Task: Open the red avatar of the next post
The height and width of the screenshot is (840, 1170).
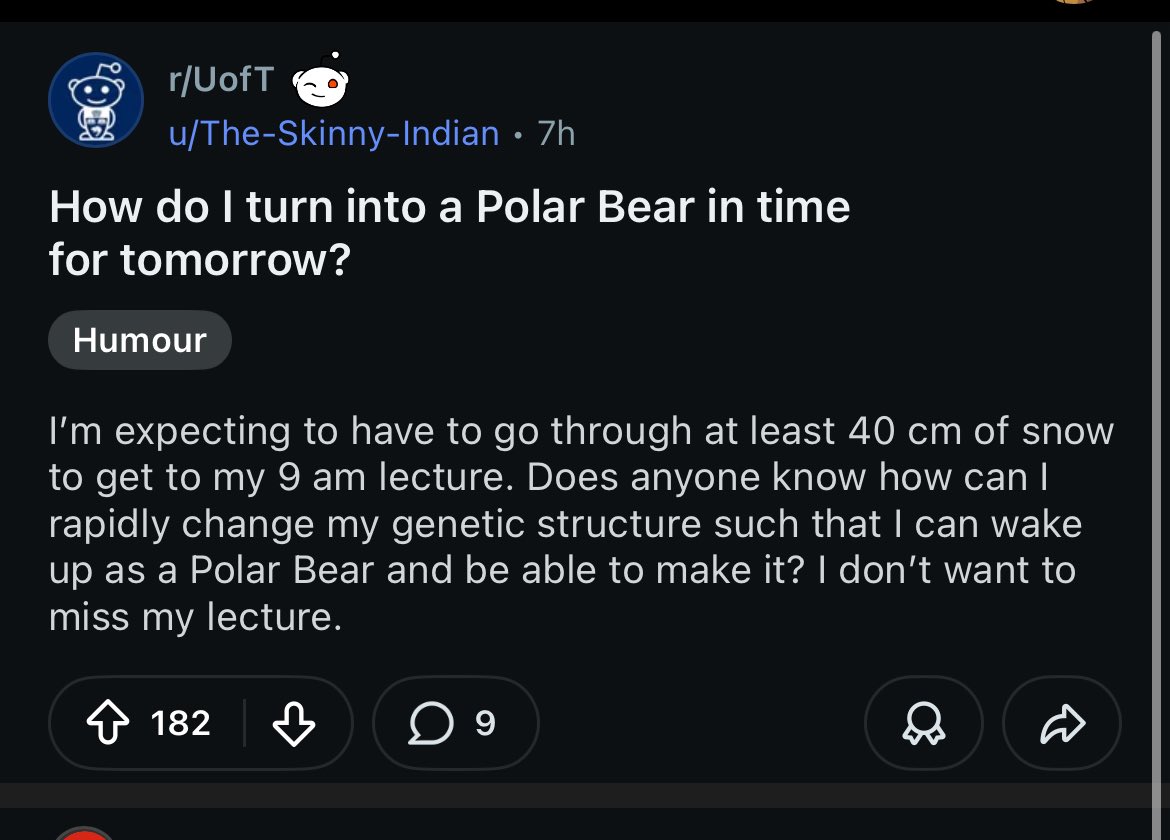Action: click(85, 833)
